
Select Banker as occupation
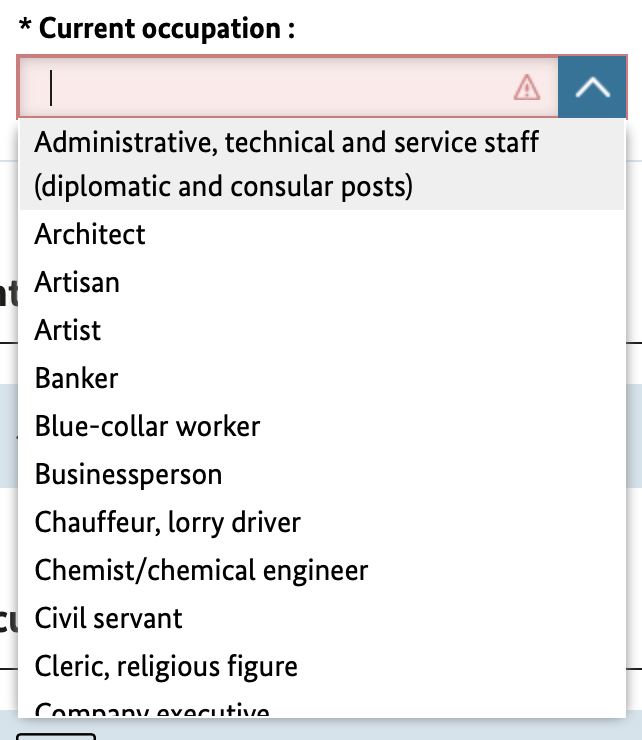pos(76,378)
